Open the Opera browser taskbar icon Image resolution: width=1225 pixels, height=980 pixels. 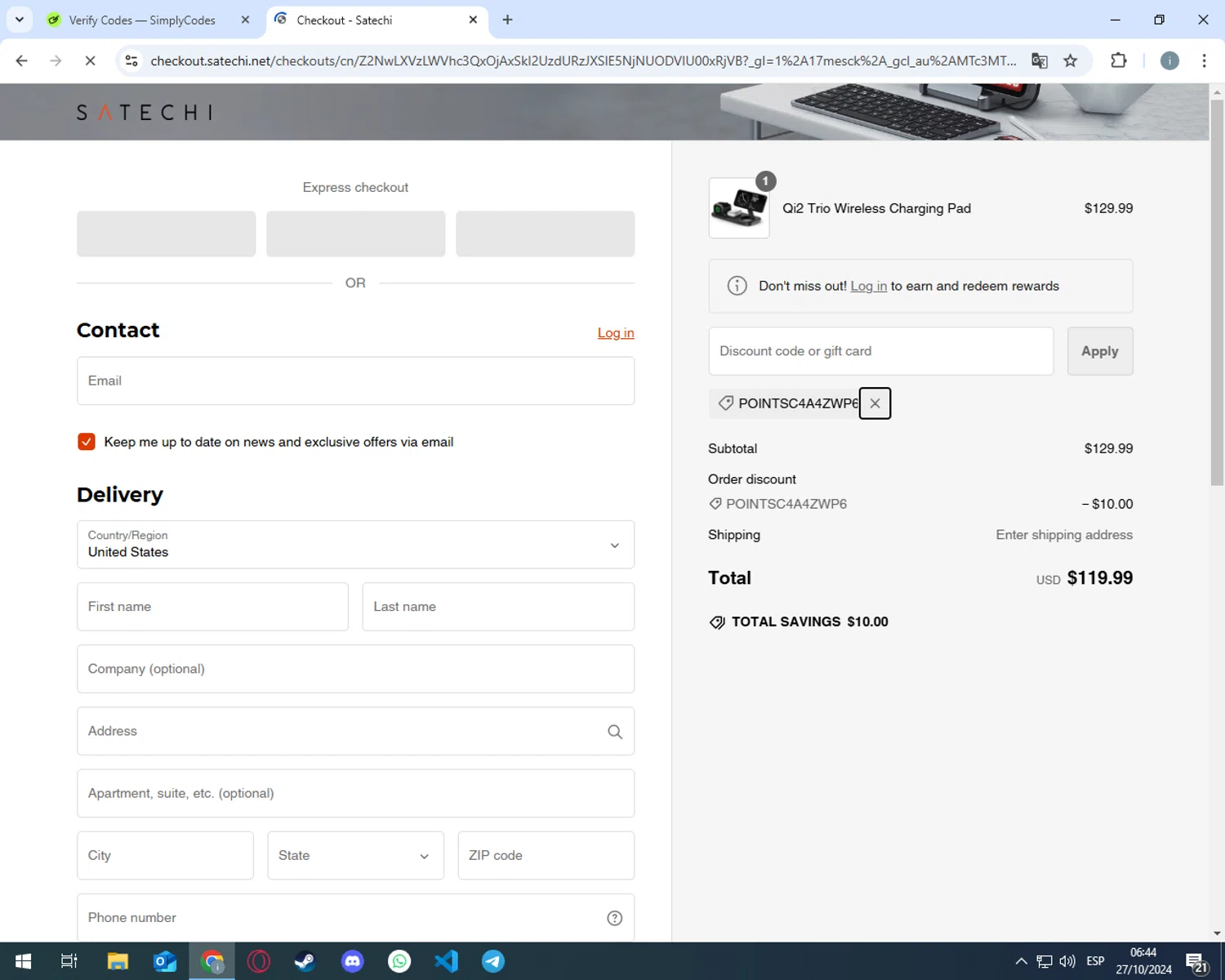tap(259, 961)
